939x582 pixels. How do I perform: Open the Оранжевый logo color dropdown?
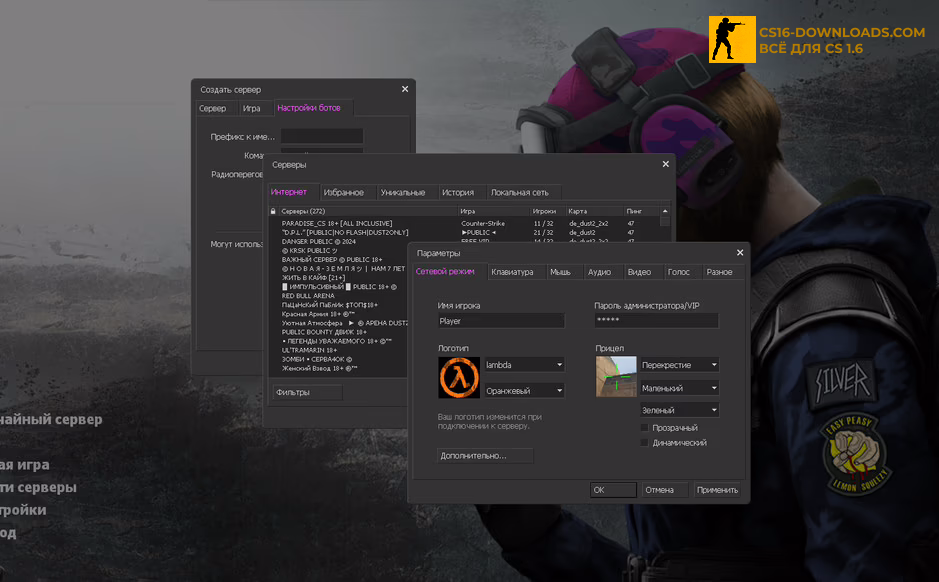point(524,390)
